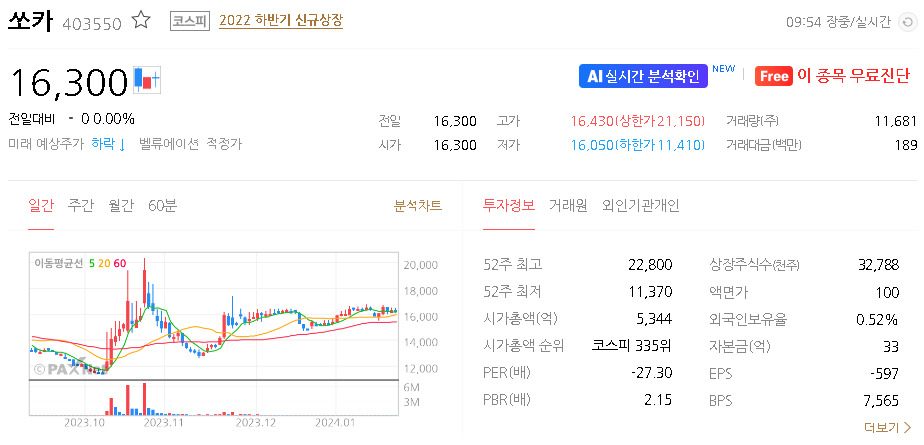Click the 외국인보유율 value 0.52%

(x=877, y=320)
